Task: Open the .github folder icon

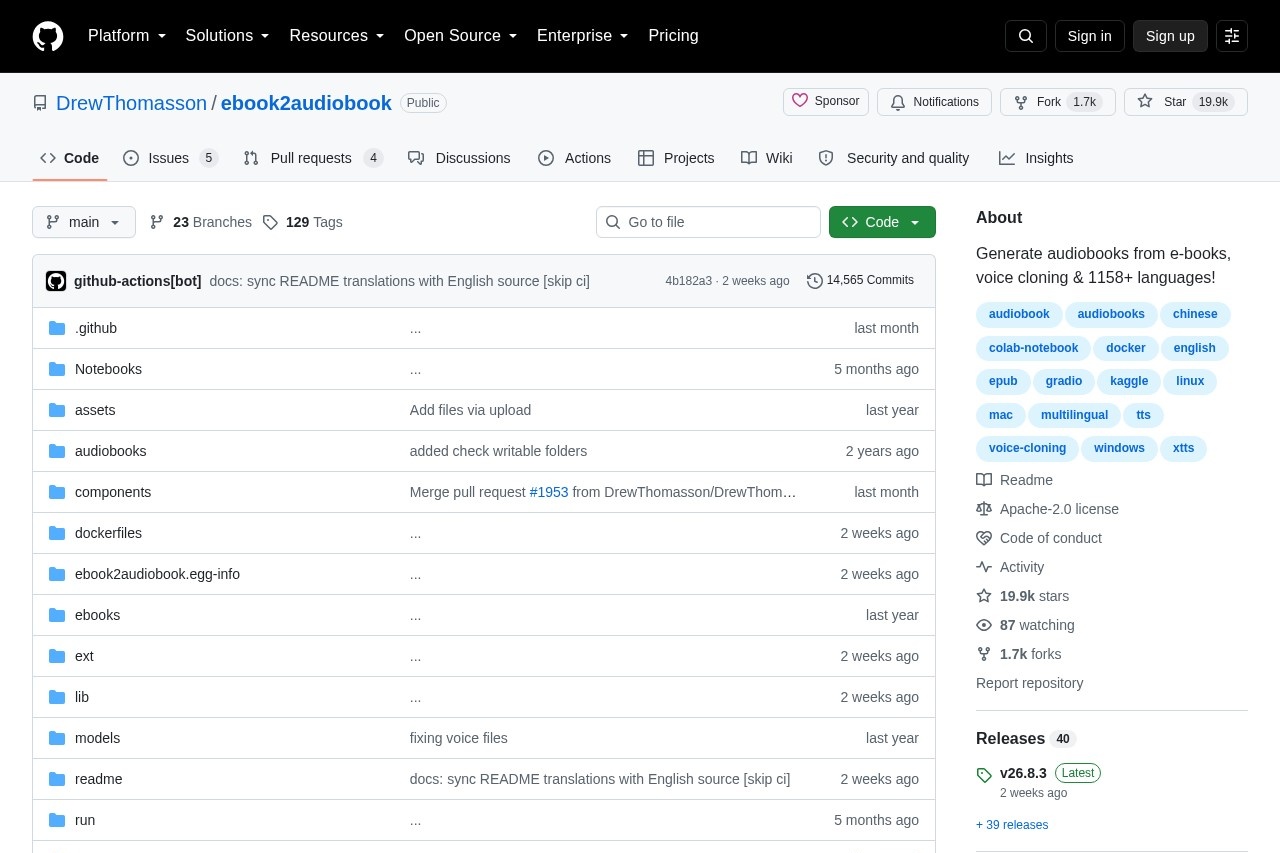Action: (57, 328)
